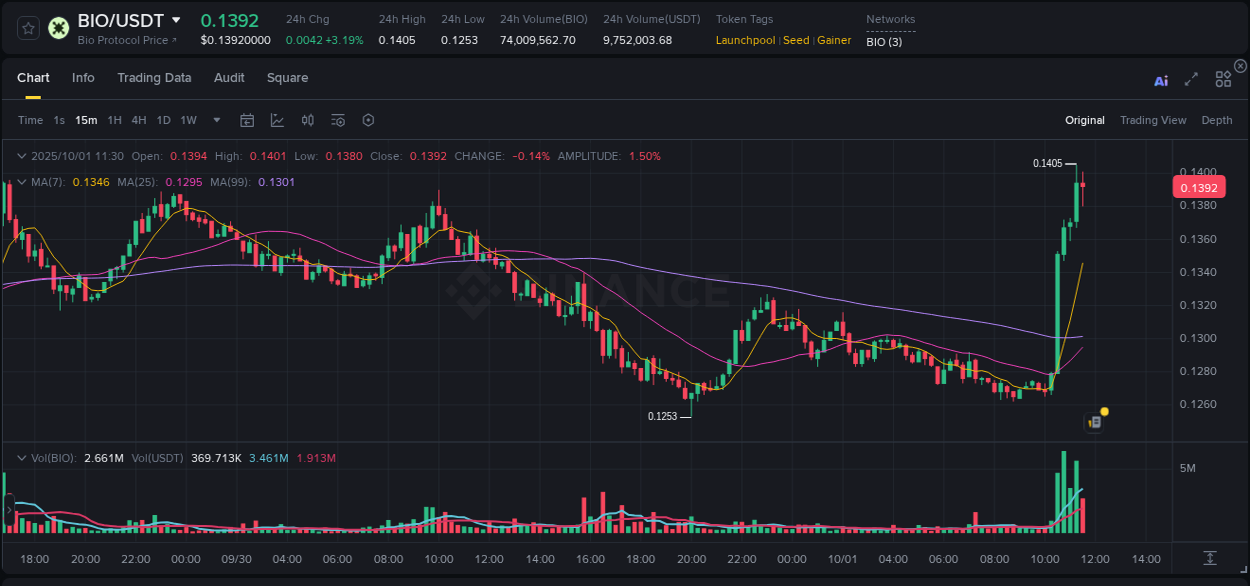Screen dimensions: 1250x586
Task: Open the notifications icon near the chart corner
Action: 1095,420
